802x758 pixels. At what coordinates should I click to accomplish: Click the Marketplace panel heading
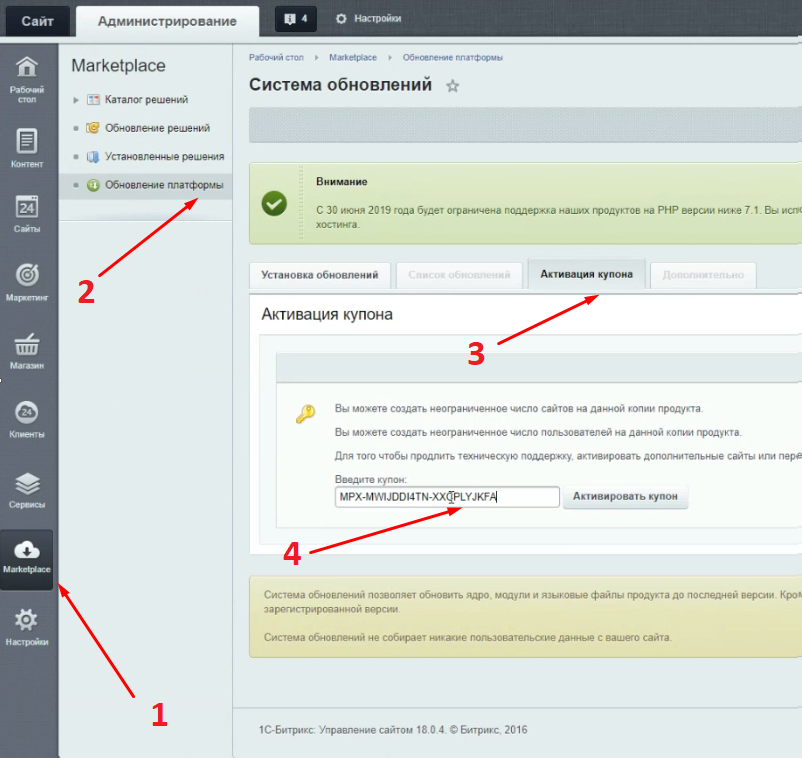pos(118,65)
